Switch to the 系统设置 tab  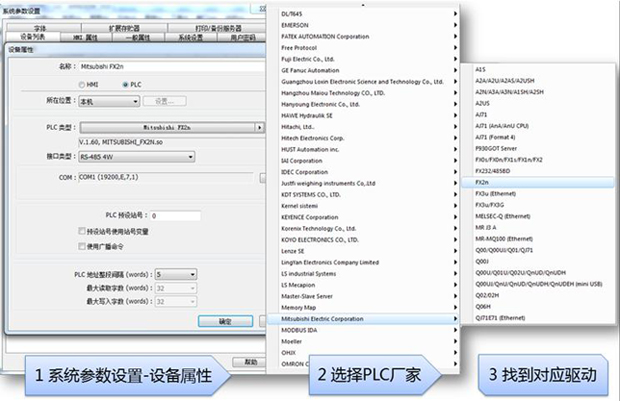(x=191, y=38)
